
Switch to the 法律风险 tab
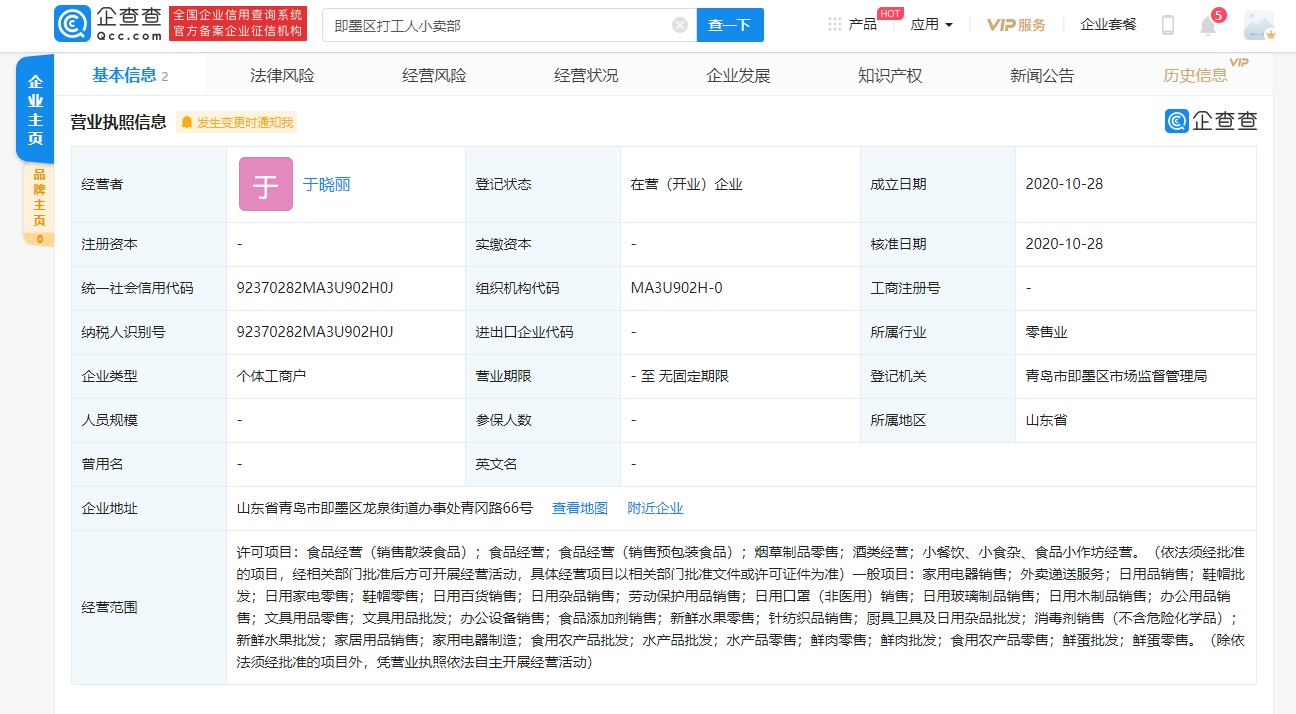281,73
